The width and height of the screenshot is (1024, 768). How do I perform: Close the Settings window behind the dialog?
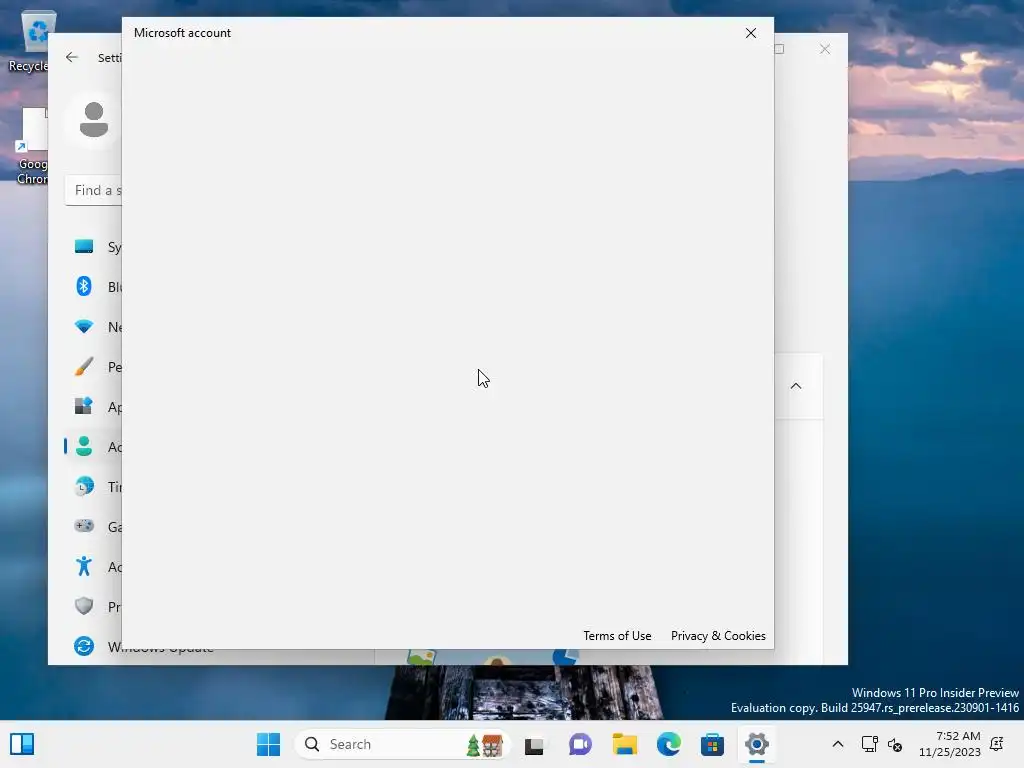[825, 49]
